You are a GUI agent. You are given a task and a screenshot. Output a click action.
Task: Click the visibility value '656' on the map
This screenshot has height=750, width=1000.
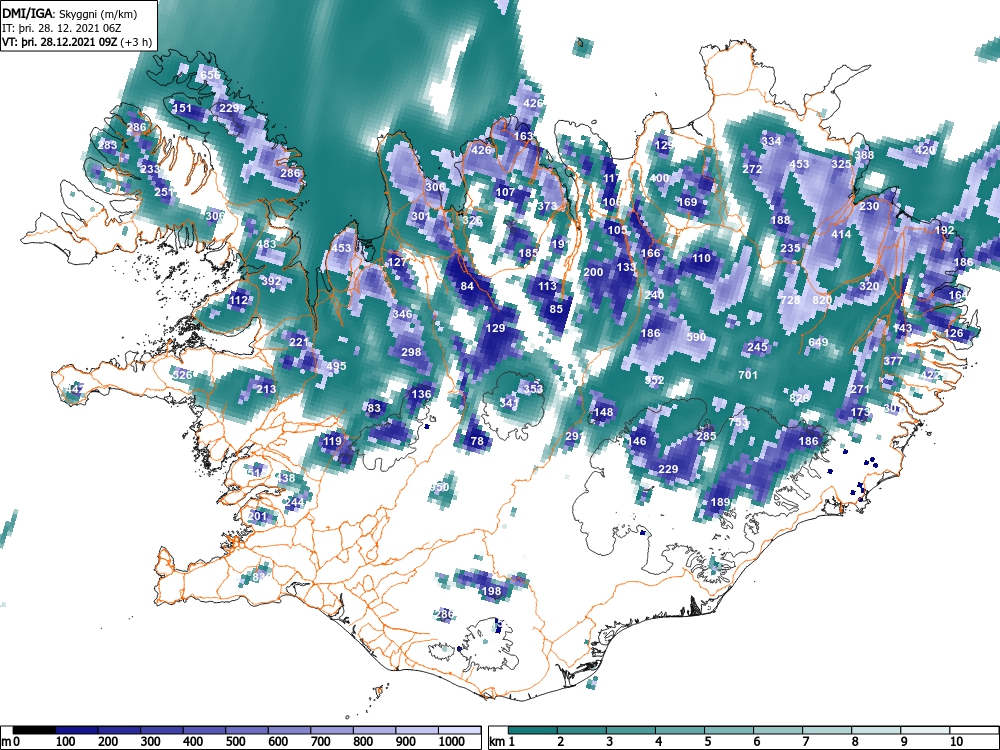tap(210, 75)
